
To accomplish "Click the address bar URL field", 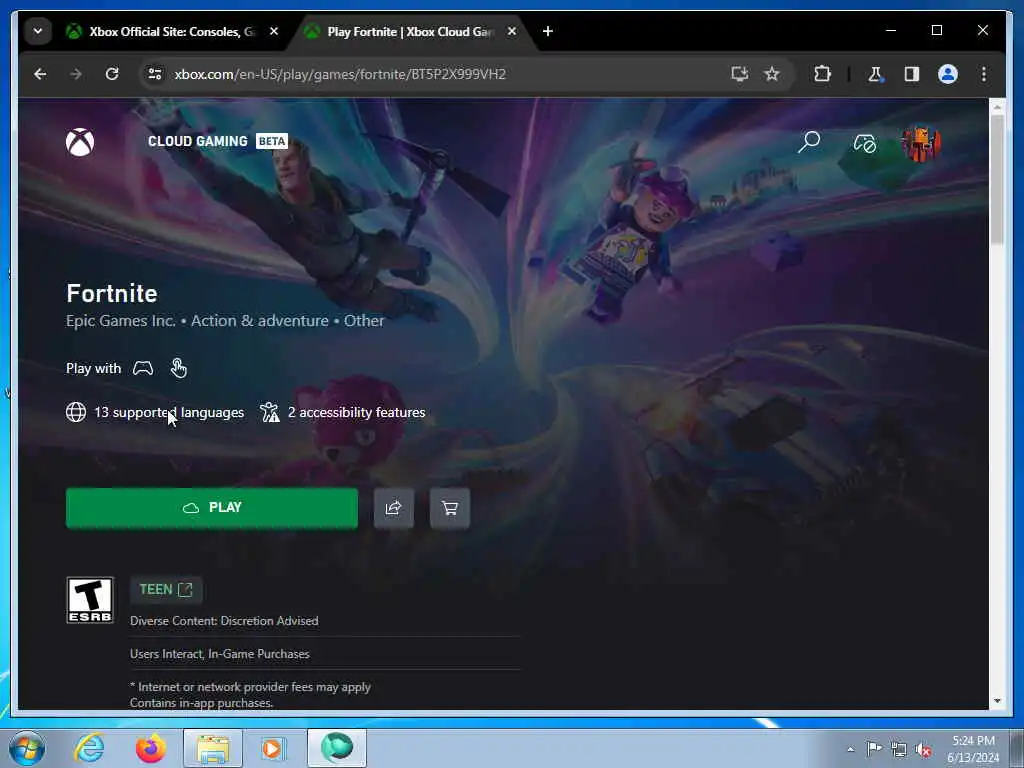I will coord(444,74).
